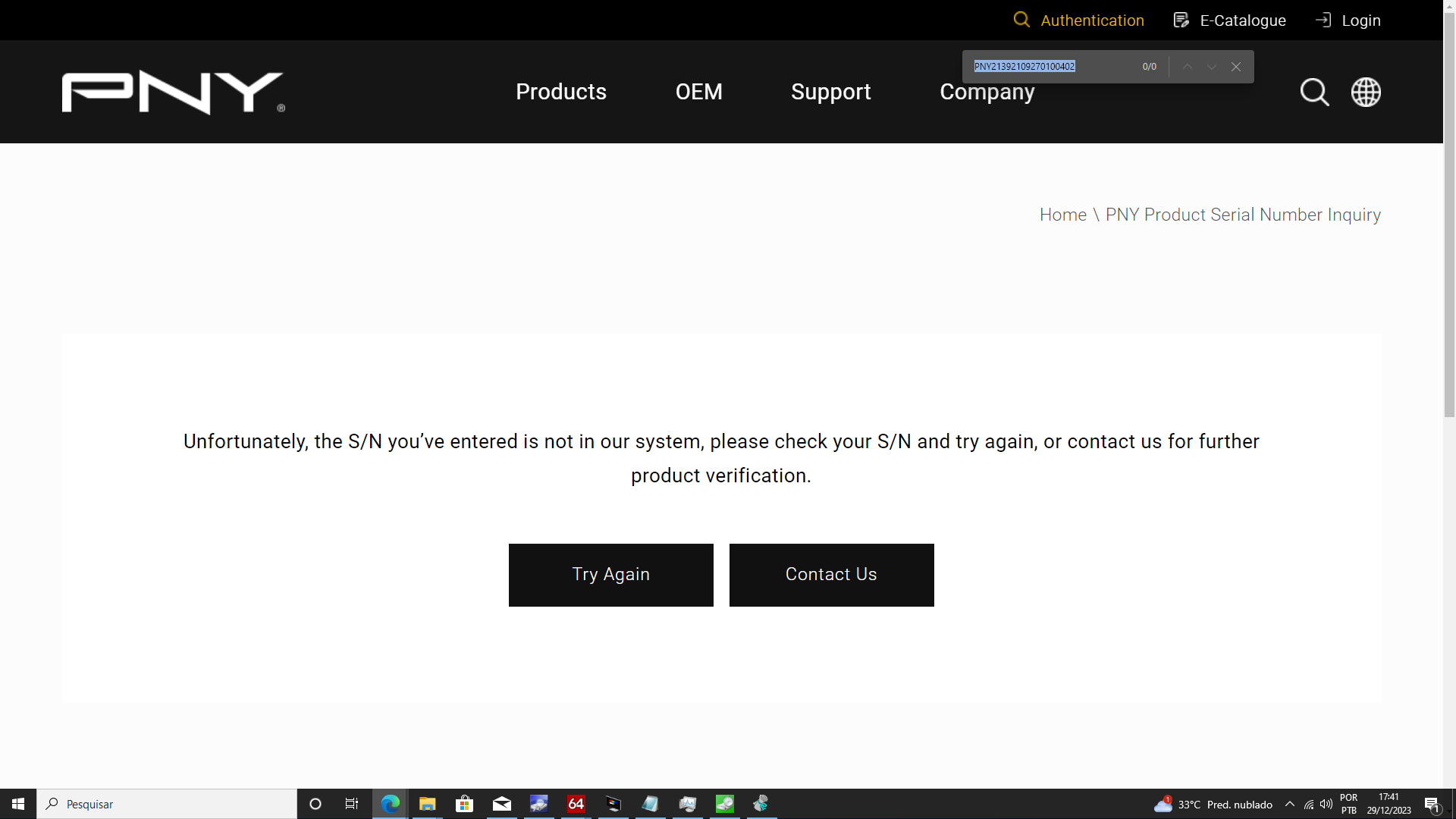This screenshot has height=819, width=1456.
Task: Open the Support menu
Action: coord(830,92)
